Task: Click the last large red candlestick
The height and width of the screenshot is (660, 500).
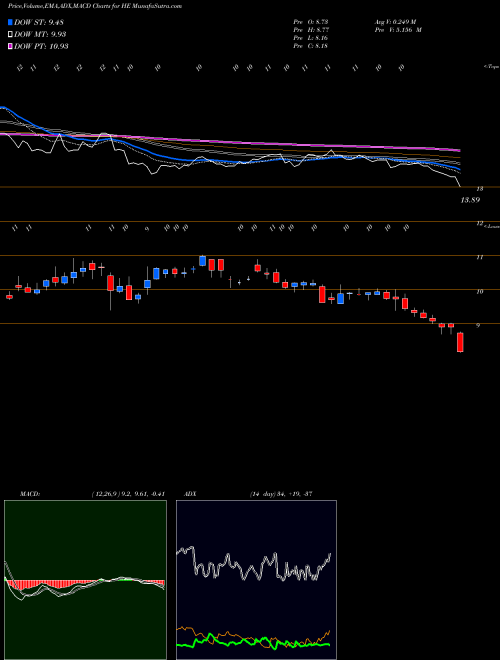Action: [460, 342]
